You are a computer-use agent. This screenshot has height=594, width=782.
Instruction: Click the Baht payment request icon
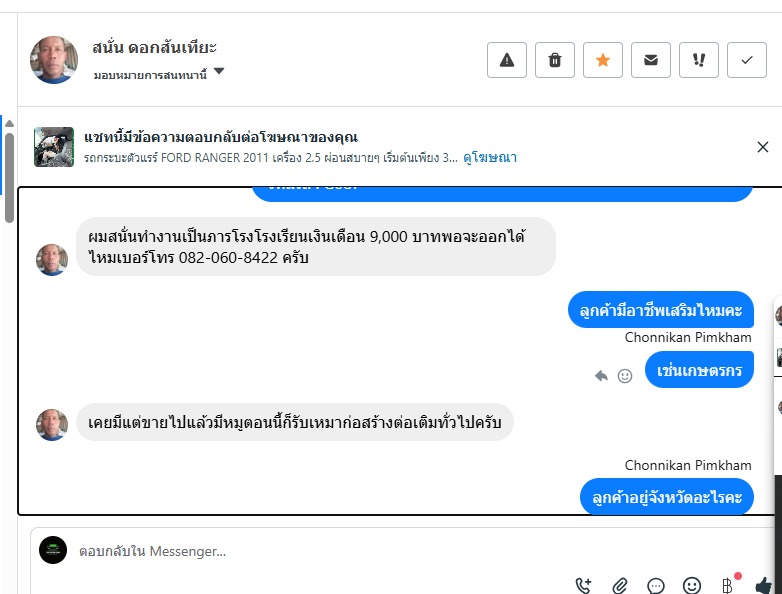(727, 586)
